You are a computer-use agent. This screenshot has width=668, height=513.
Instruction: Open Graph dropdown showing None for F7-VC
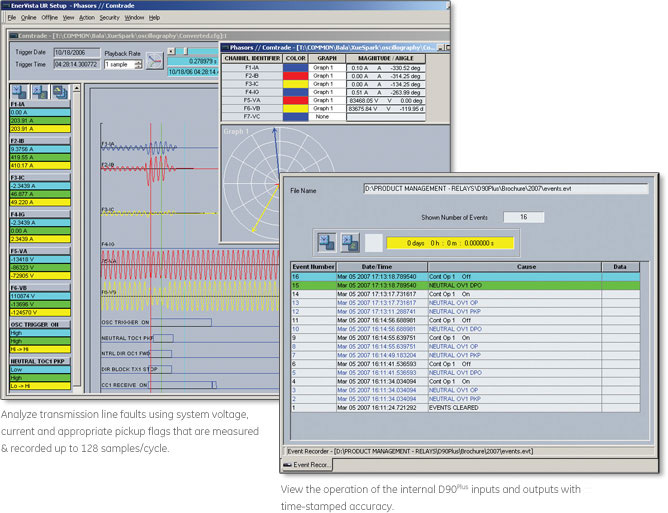point(326,116)
